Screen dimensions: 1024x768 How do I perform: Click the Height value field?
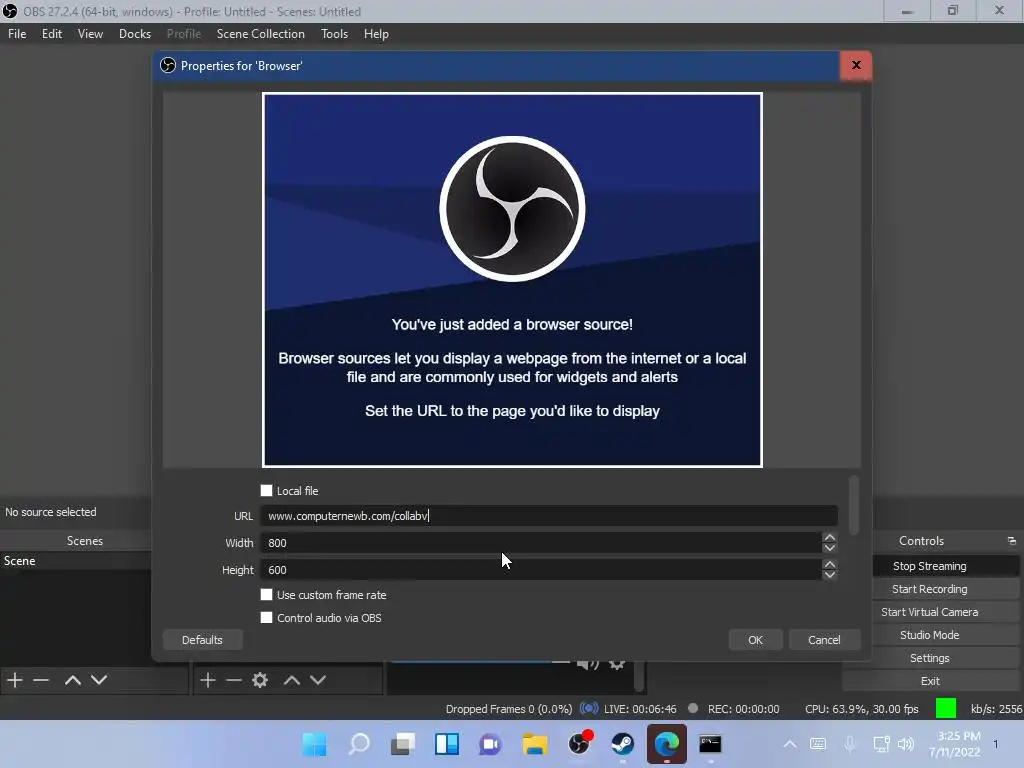tap(541, 570)
